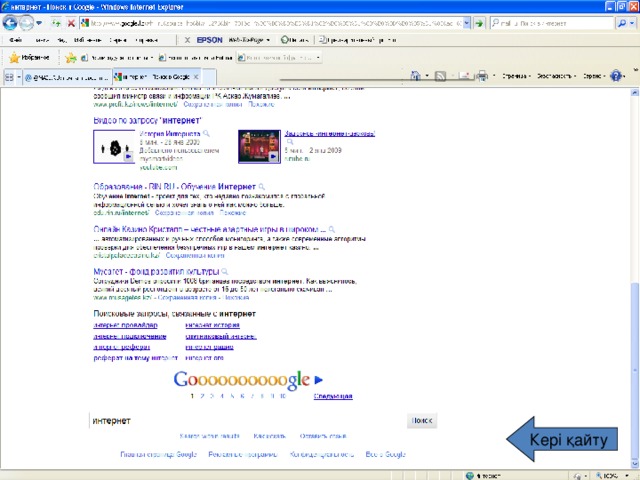This screenshot has width=640, height=480.
Task: Click the Следующая next page link
Action: tap(333, 396)
